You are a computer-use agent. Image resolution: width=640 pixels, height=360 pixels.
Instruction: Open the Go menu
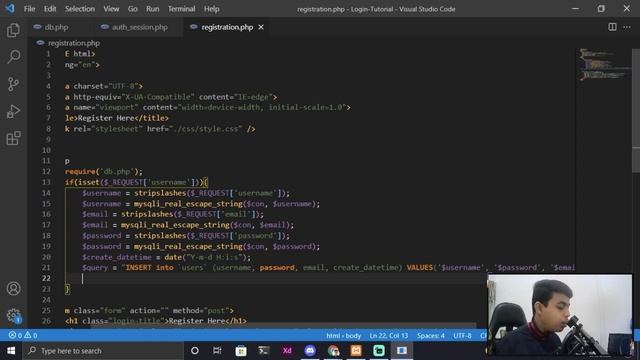(133, 9)
